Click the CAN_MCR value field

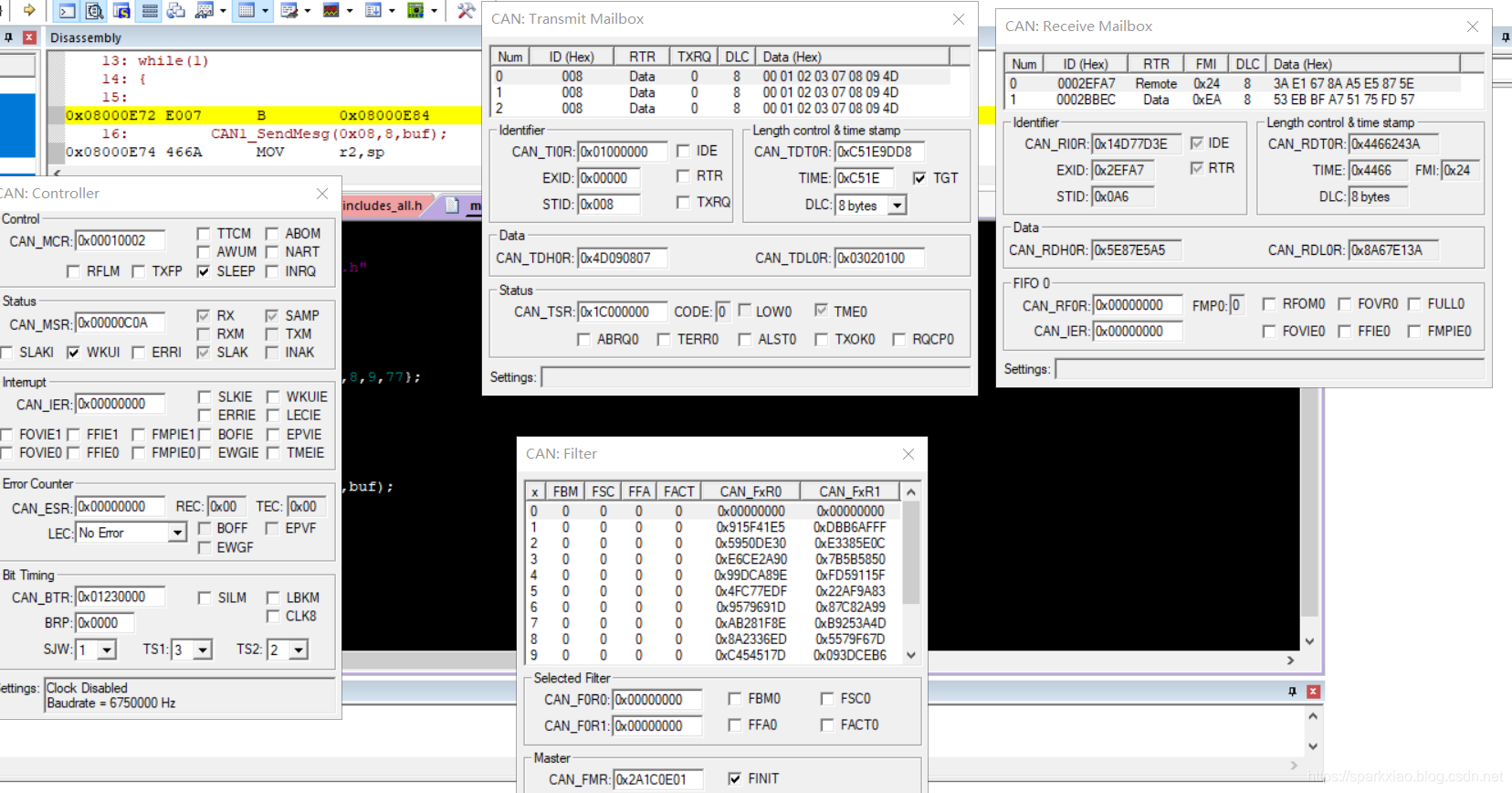coord(120,241)
